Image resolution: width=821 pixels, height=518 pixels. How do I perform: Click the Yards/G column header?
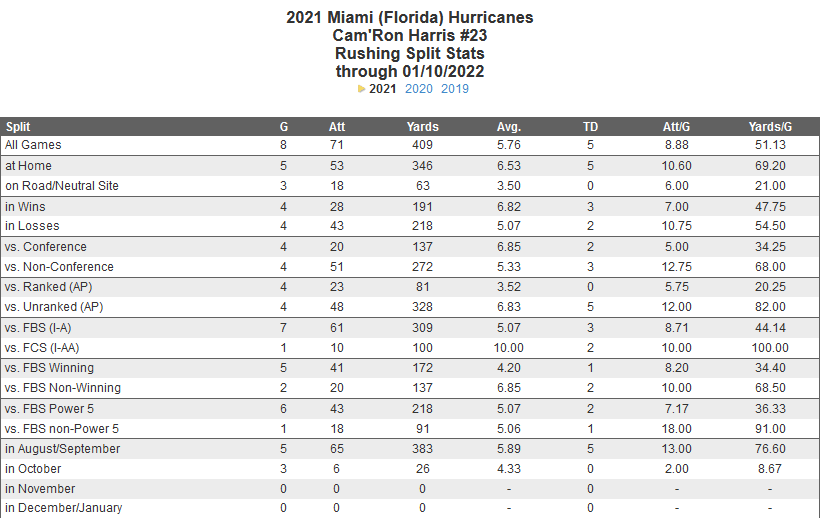point(770,127)
